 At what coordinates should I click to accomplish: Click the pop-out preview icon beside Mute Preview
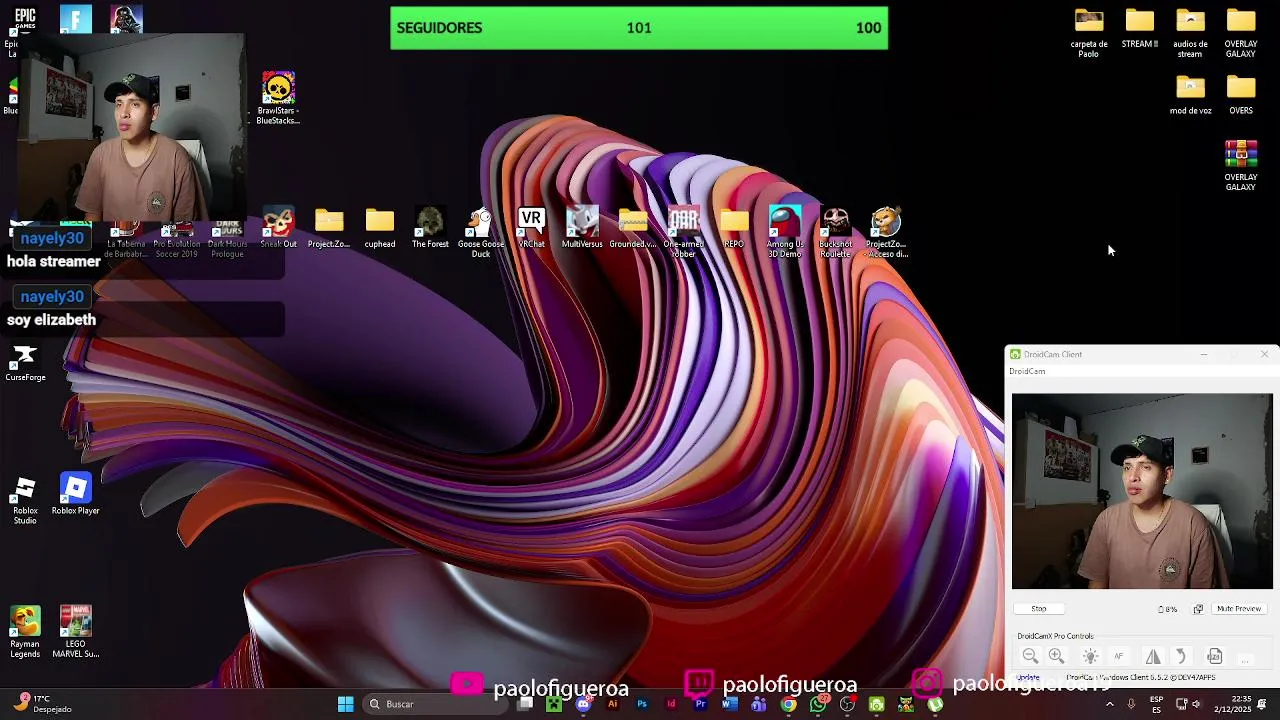coord(1198,608)
